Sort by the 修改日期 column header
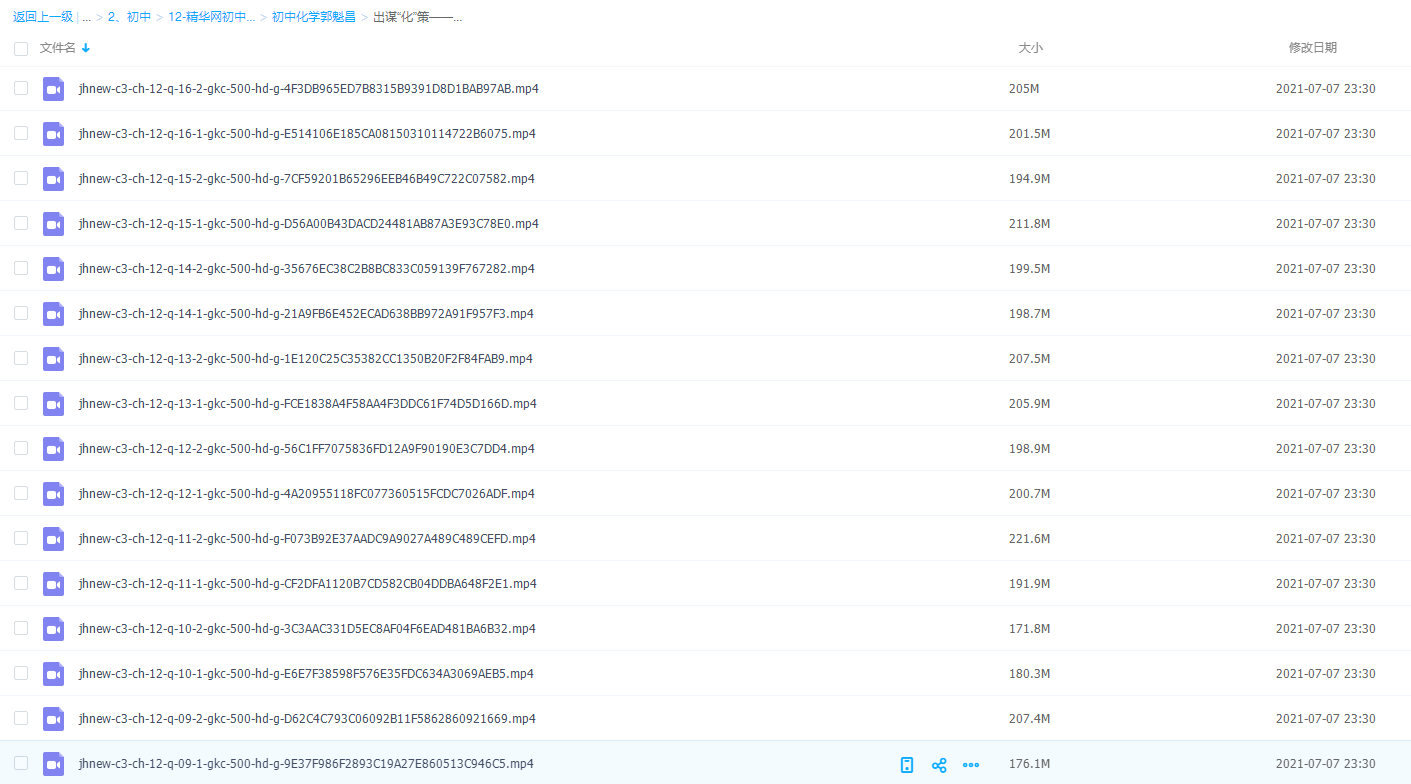Viewport: 1411px width, 784px height. point(1312,48)
